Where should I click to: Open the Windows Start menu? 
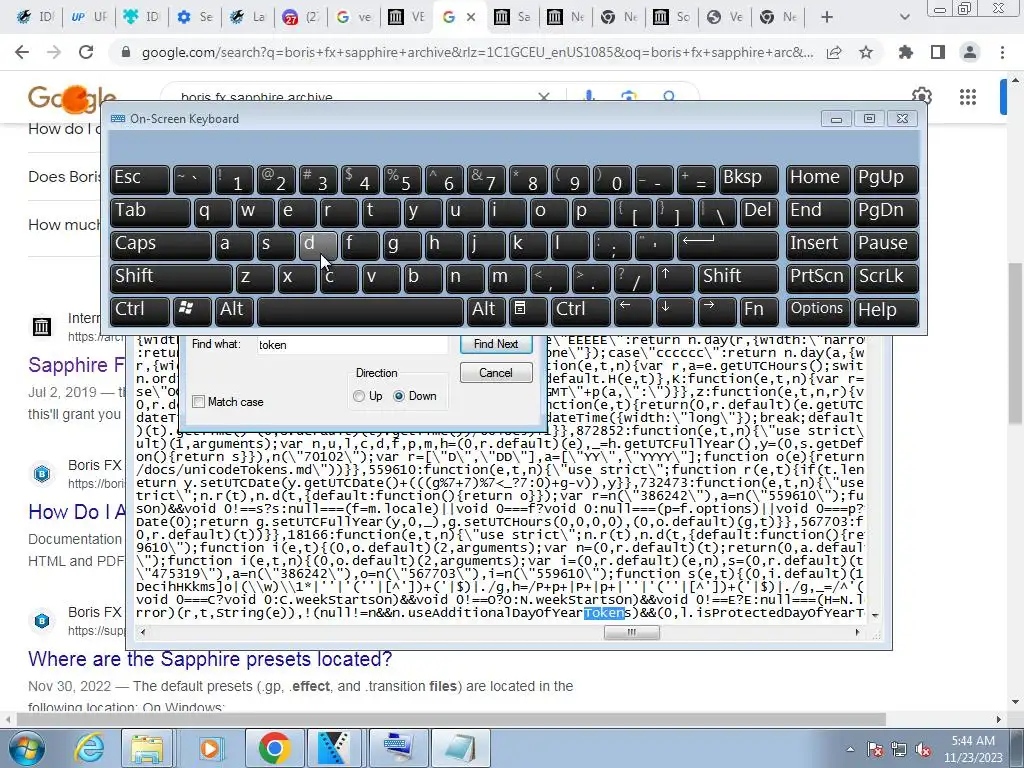[x=26, y=748]
